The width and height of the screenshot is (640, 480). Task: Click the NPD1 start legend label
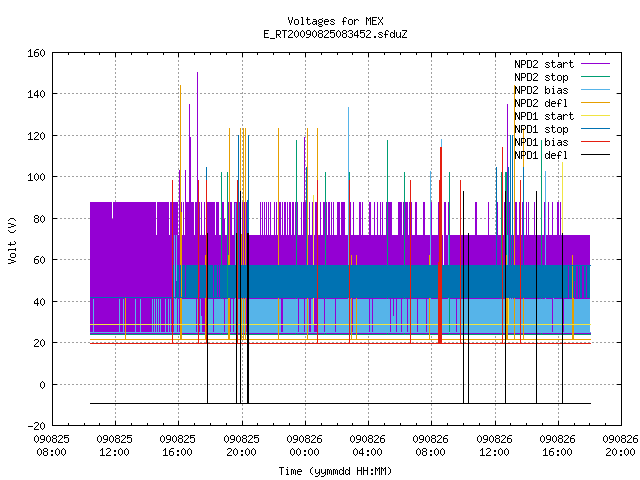click(x=544, y=116)
